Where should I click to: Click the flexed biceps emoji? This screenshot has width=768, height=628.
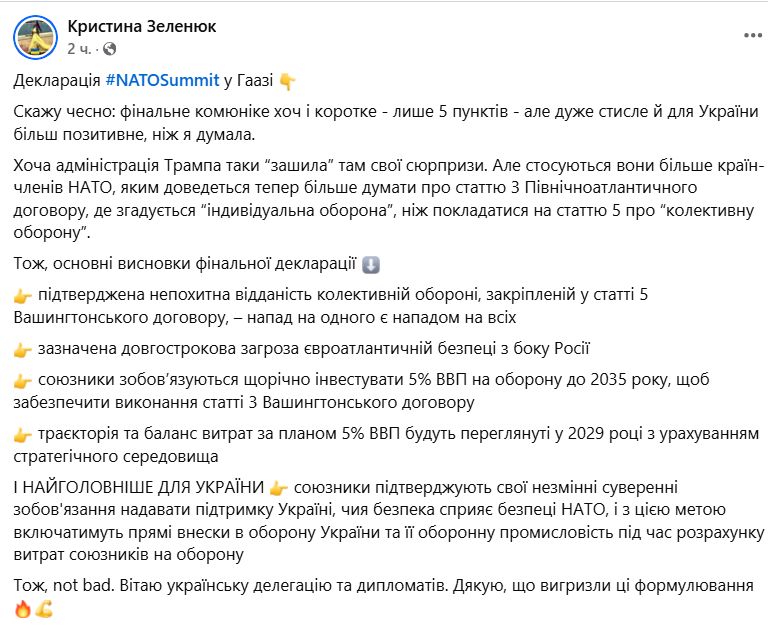(x=43, y=608)
